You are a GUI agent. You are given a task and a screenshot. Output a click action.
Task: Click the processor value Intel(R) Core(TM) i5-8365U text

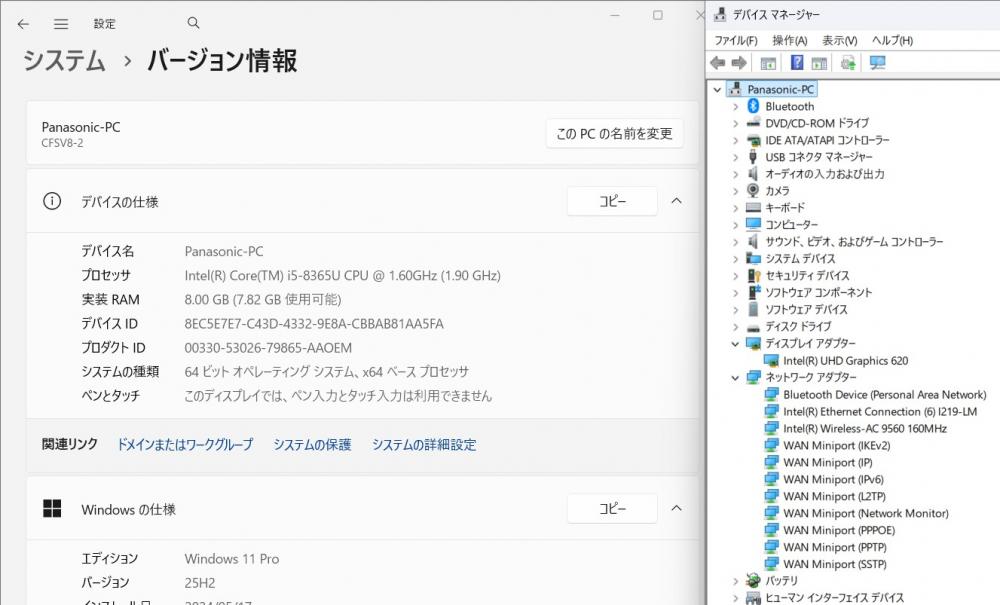(342, 275)
